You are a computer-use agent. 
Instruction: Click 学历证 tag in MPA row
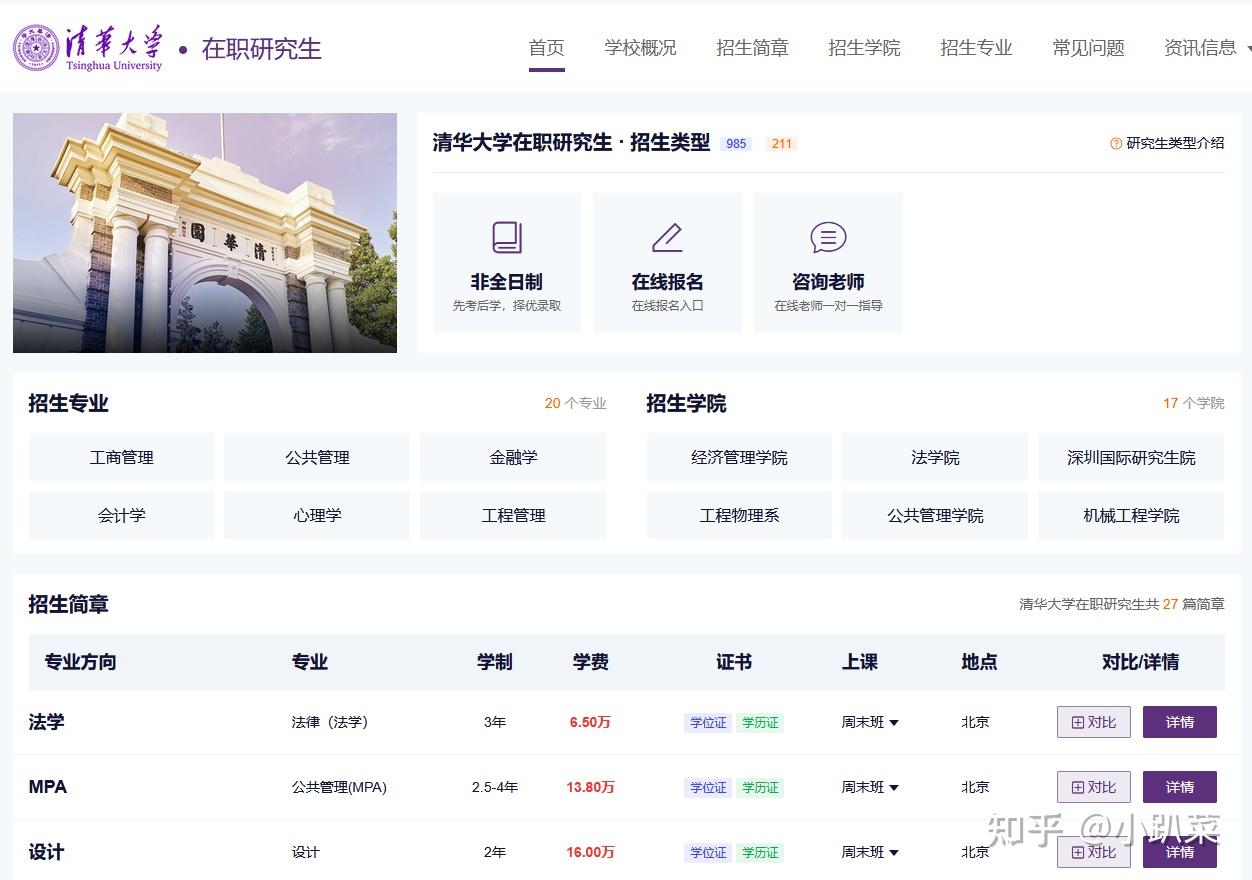pyautogui.click(x=760, y=787)
